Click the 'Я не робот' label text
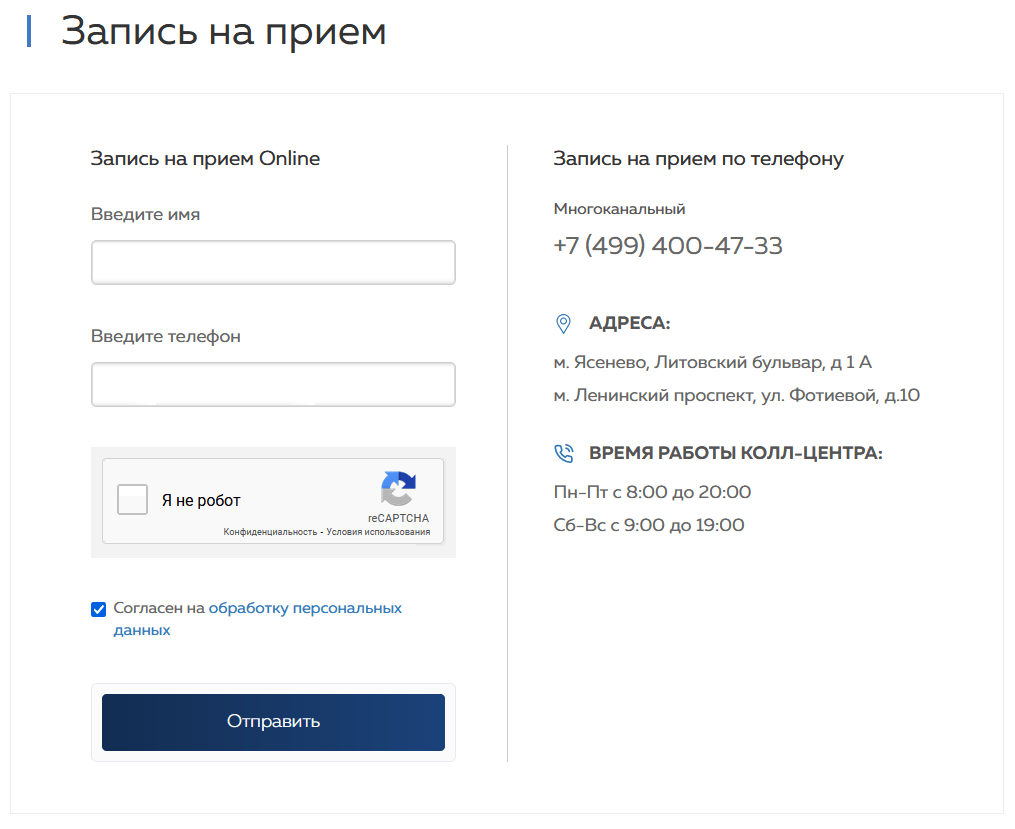This screenshot has height=829, width=1015. point(201,501)
